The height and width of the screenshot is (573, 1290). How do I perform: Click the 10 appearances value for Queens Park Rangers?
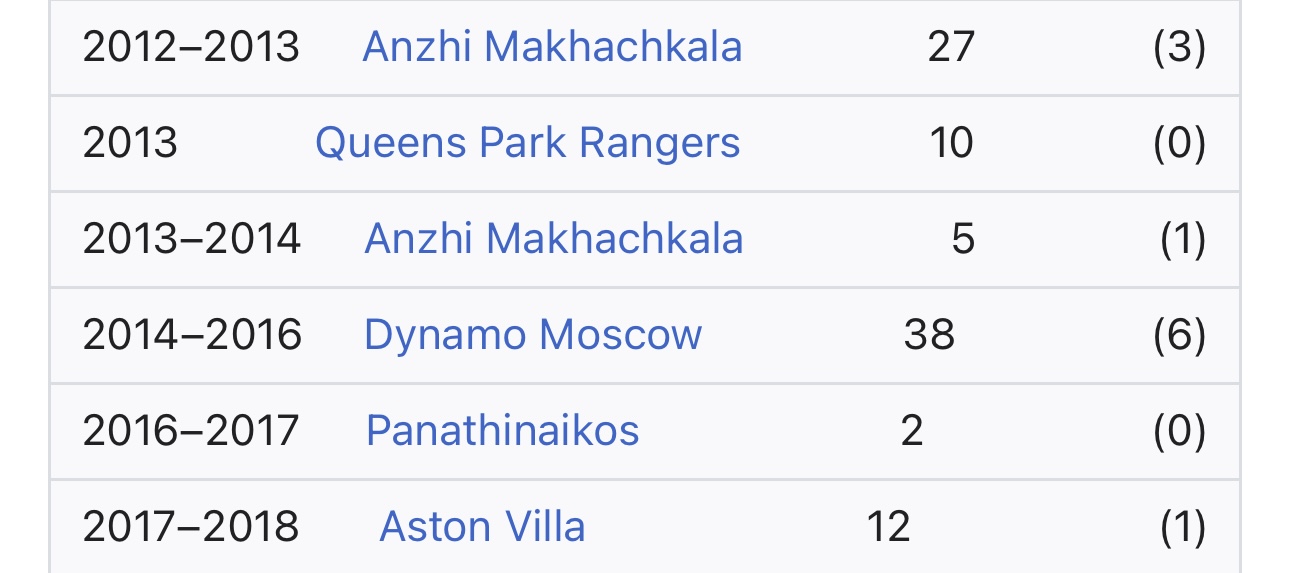(x=951, y=144)
